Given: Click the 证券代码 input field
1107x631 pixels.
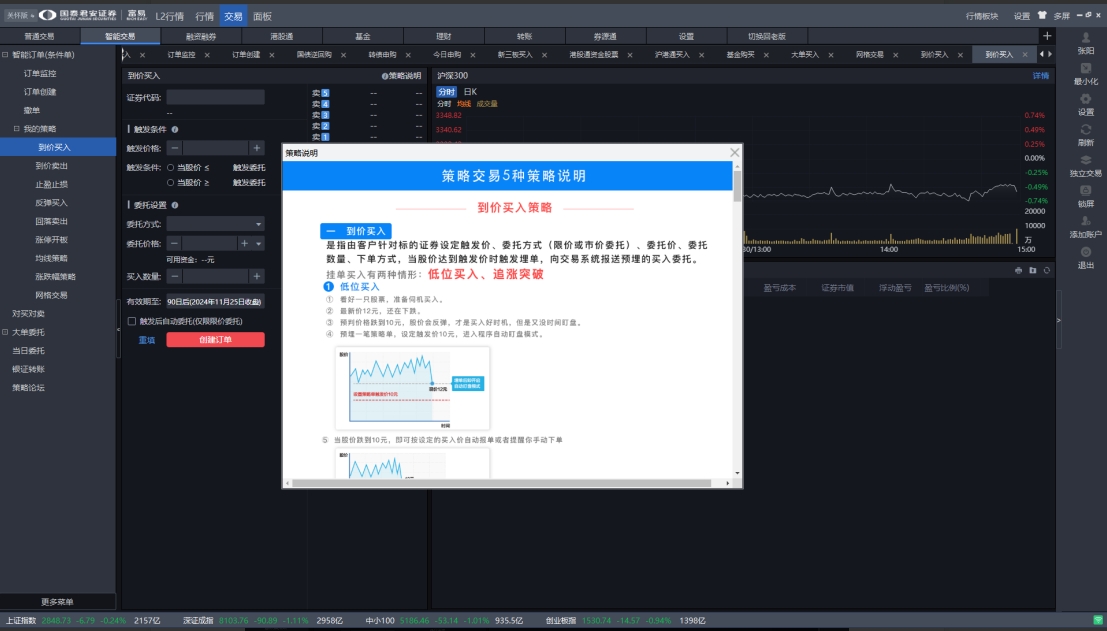Looking at the screenshot, I should pyautogui.click(x=215, y=98).
